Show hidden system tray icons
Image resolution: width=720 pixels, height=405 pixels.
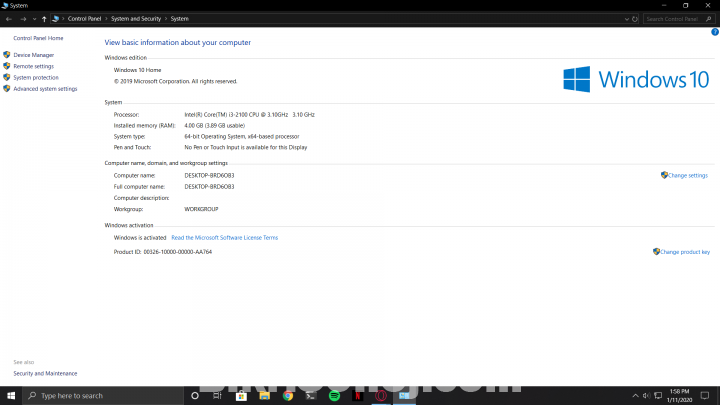[636, 395]
